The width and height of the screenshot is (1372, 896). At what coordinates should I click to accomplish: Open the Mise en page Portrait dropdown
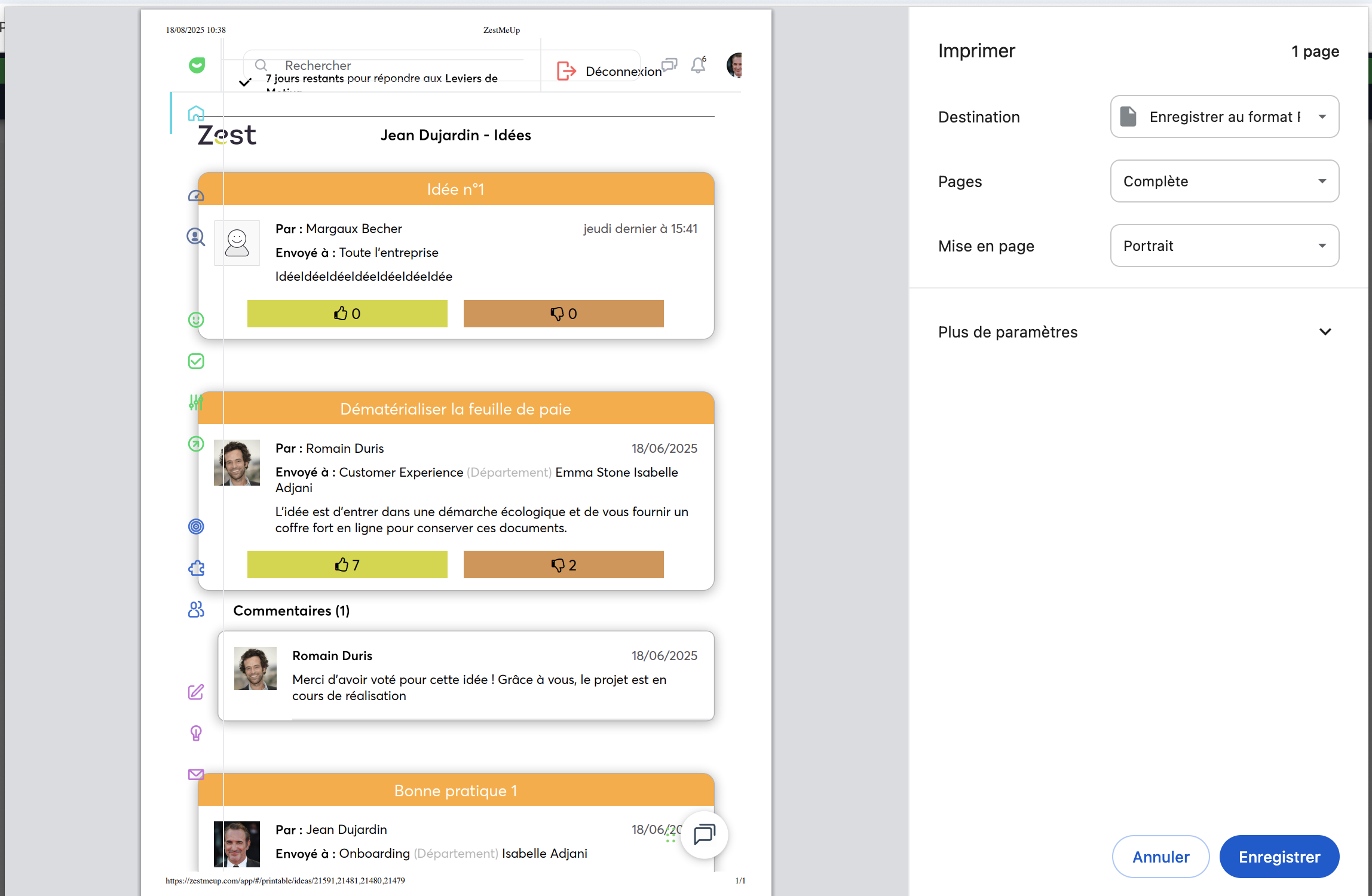pyautogui.click(x=1224, y=246)
